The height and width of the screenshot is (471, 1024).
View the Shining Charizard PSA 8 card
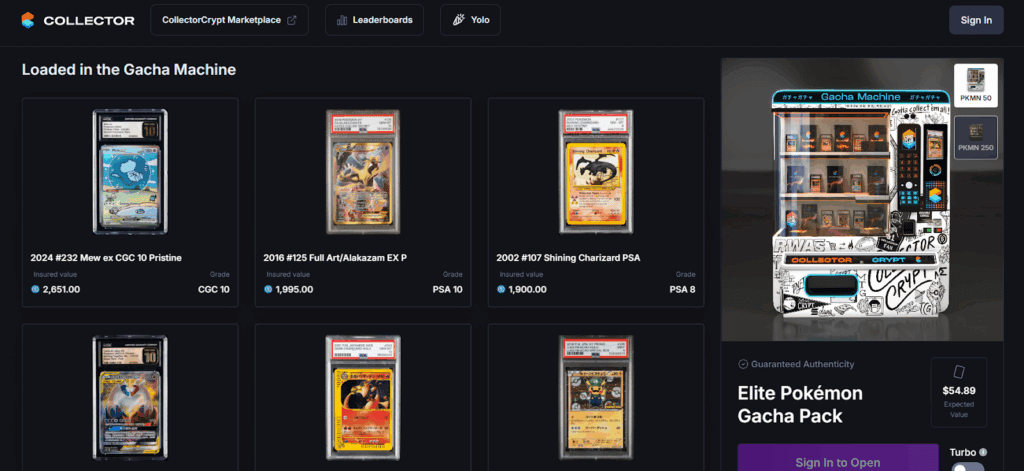tap(596, 203)
